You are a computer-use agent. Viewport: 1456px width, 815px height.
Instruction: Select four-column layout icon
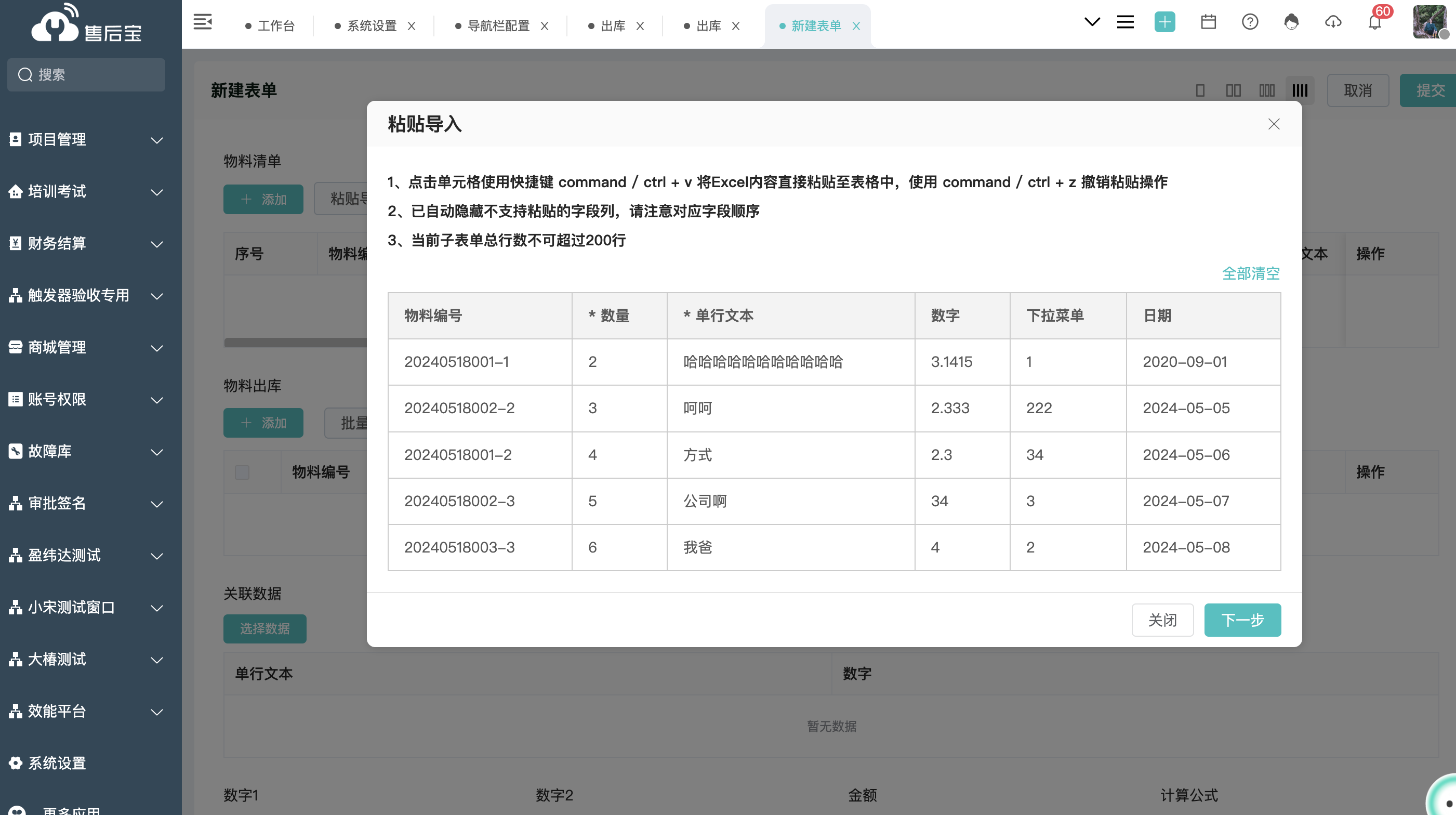coord(1300,90)
